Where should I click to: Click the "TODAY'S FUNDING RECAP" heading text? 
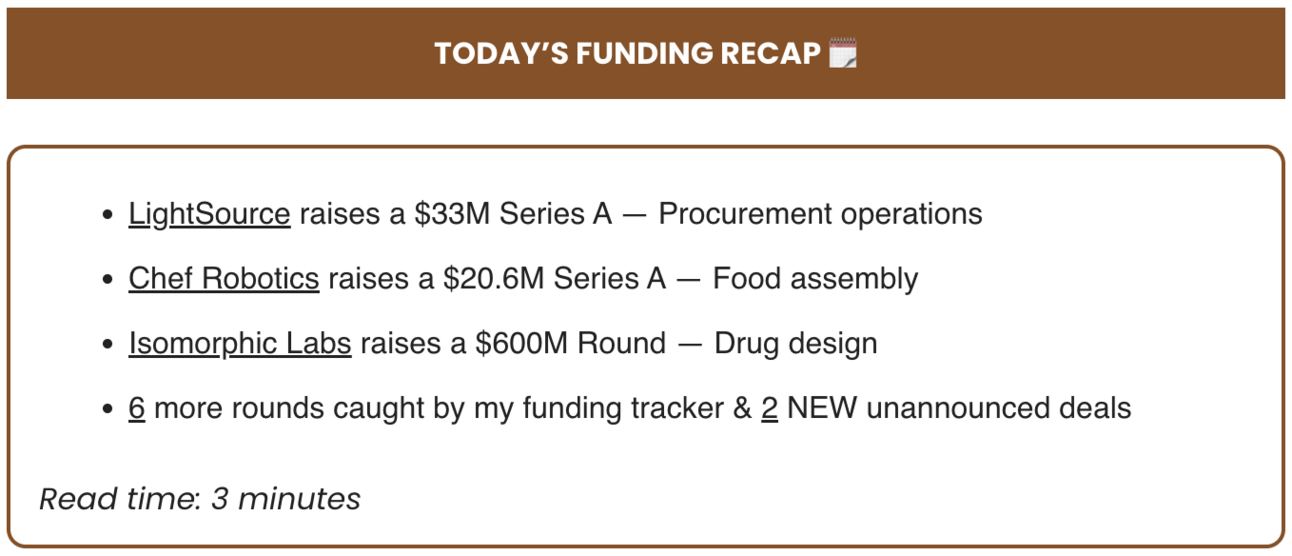[x=627, y=53]
